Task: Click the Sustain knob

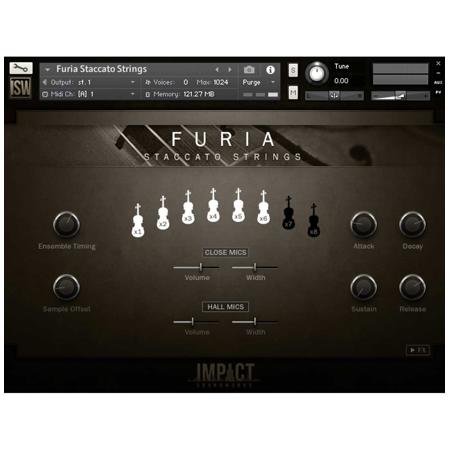Action: 364,287
